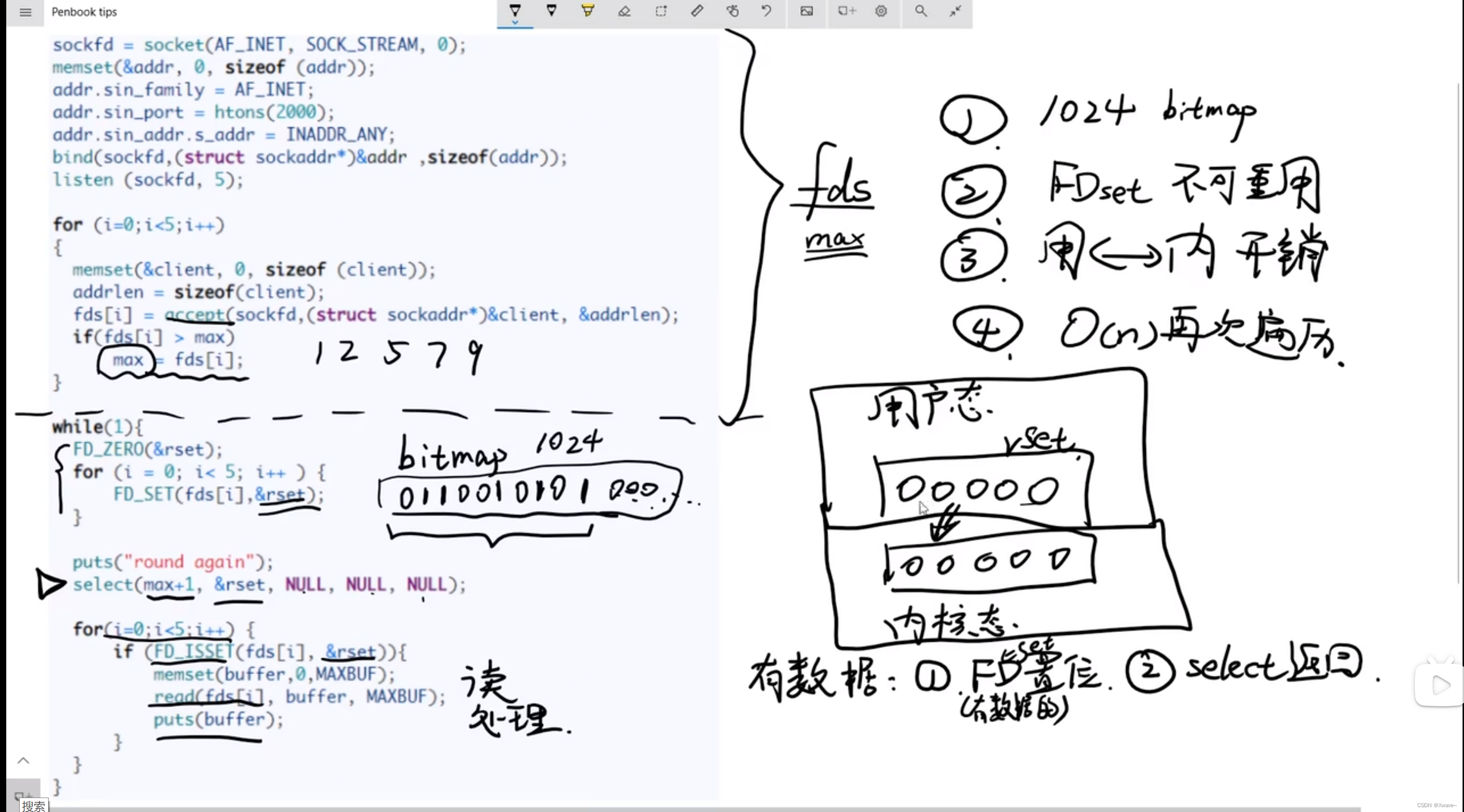Click the zoom tool icon
The height and width of the screenshot is (812, 1464).
[x=919, y=11]
